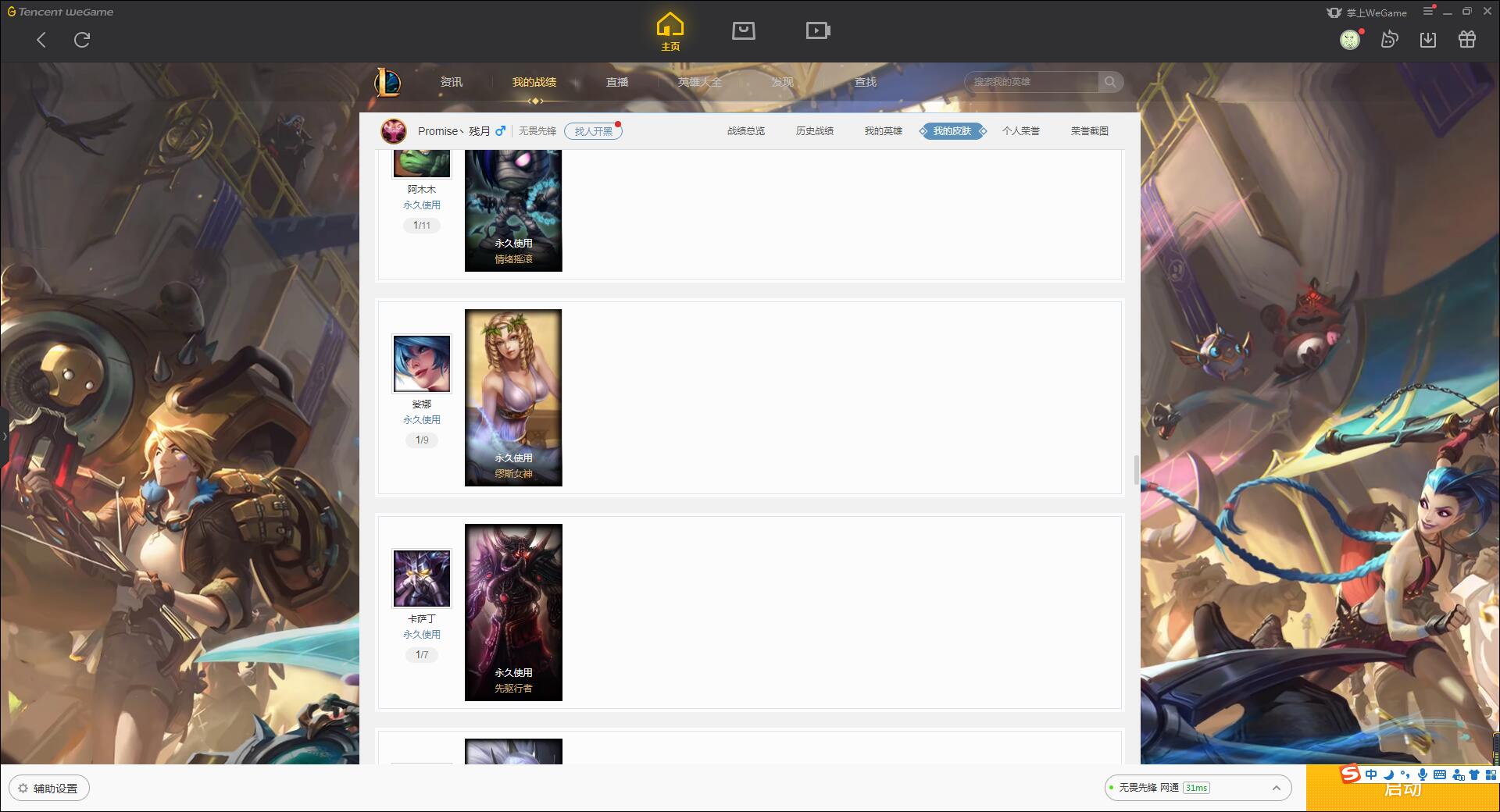
Task: Click the Sogou S input method icon
Action: point(1351,774)
